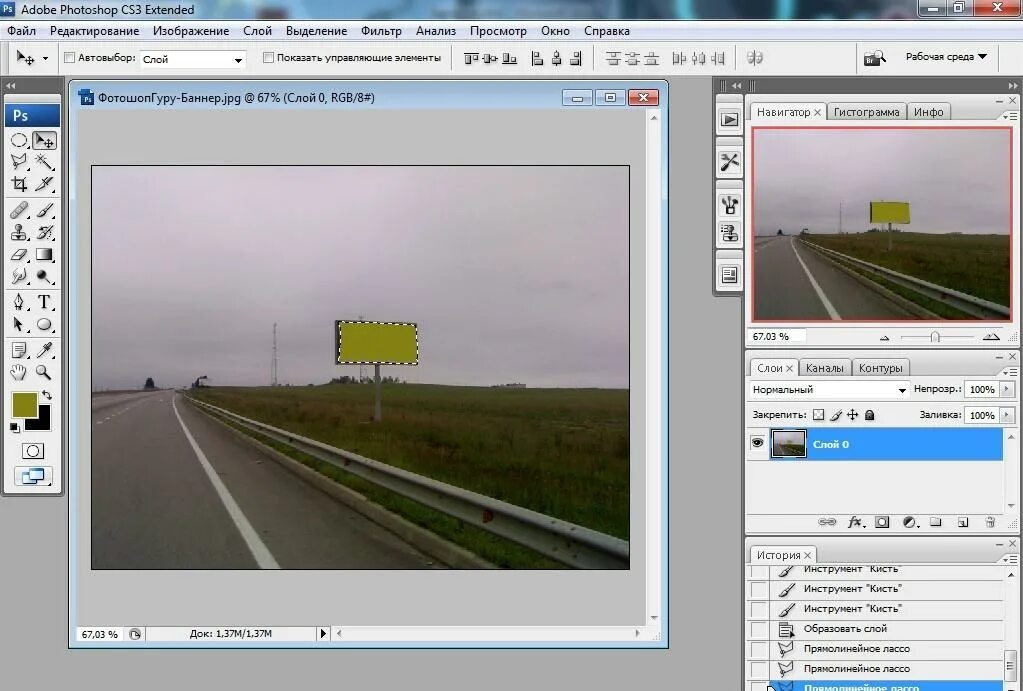Create a new layer
This screenshot has height=691, width=1023.
point(963,522)
